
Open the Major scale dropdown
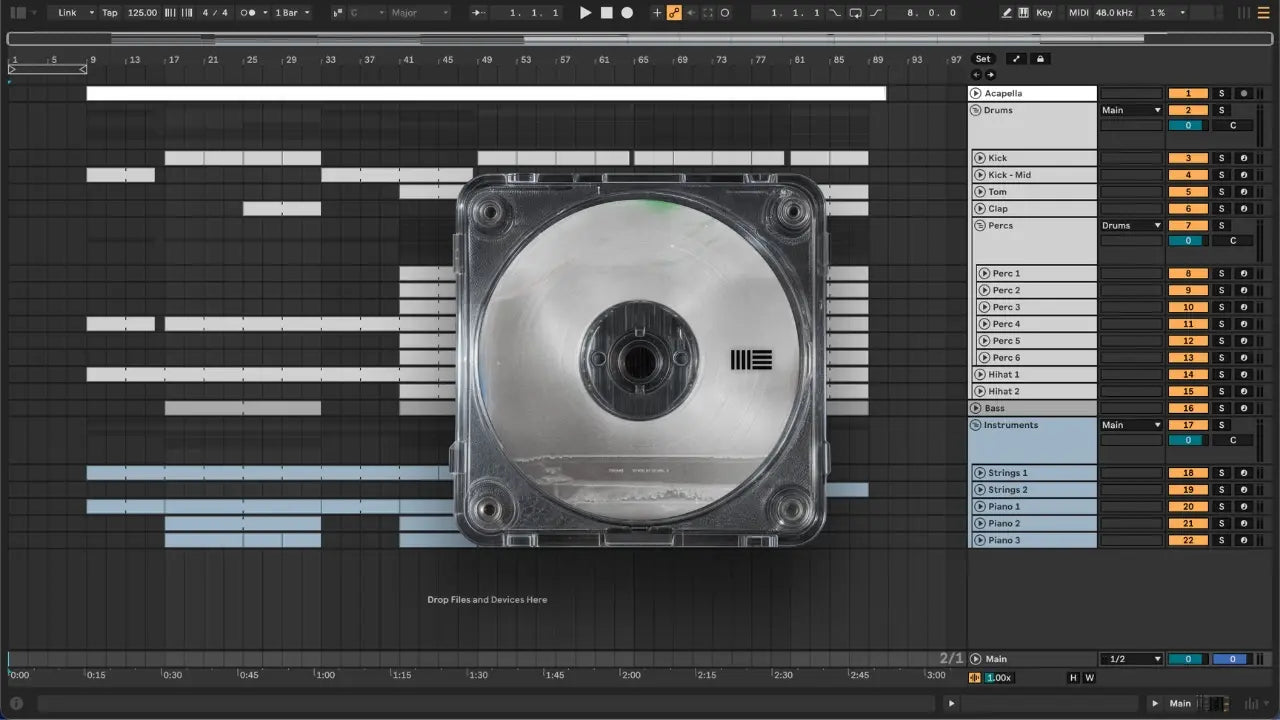click(419, 13)
